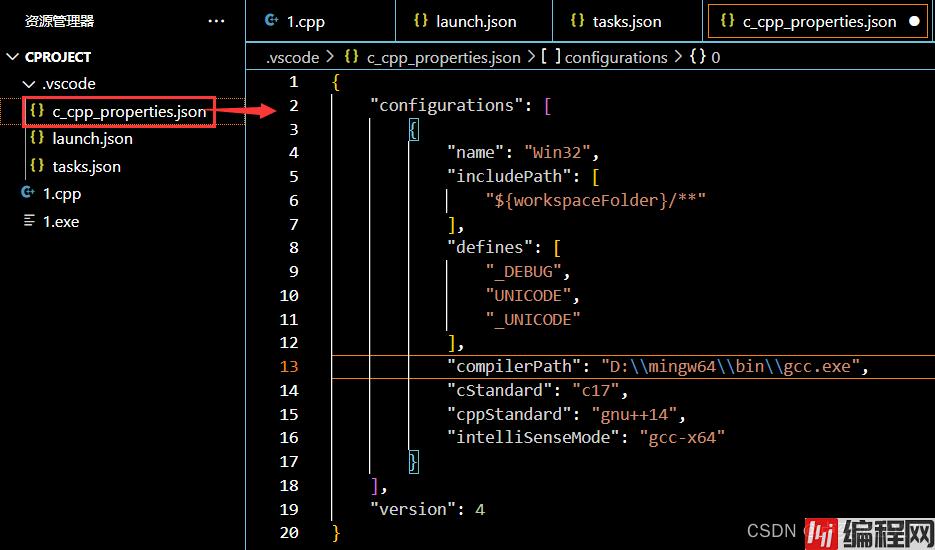Open the explorer more actions ellipsis
Image resolution: width=935 pixels, height=550 pixels.
(216, 21)
